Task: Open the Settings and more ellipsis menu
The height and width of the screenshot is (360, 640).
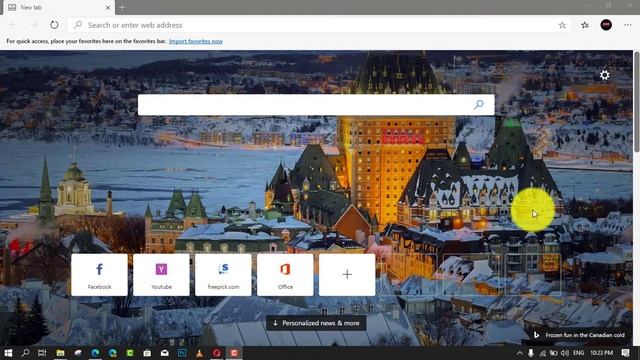Action: [x=628, y=25]
